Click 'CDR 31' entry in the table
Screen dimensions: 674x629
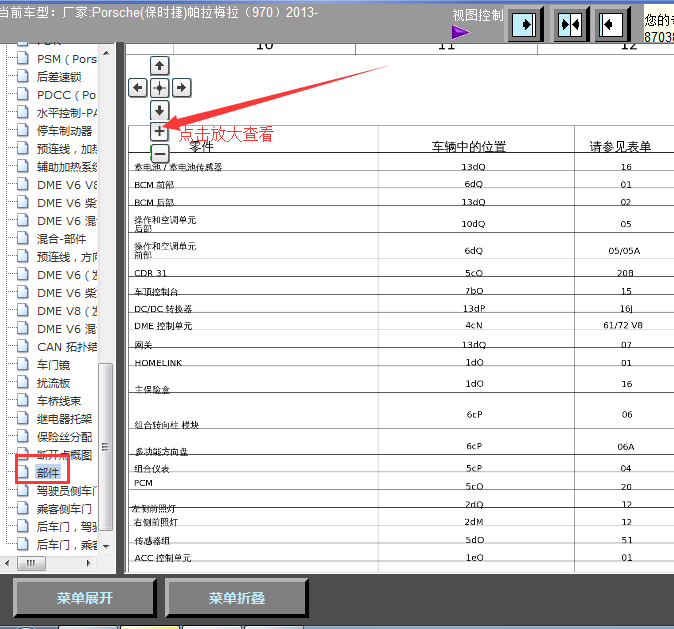(x=150, y=273)
